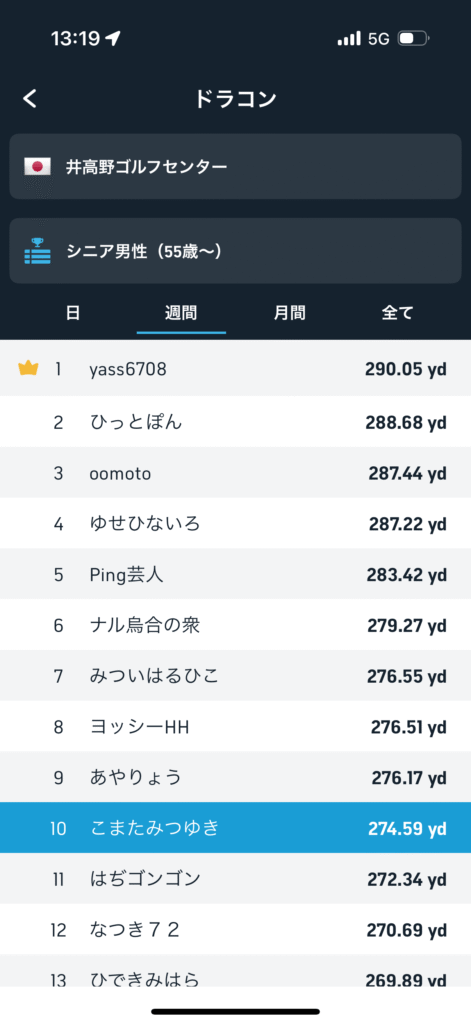Image resolution: width=471 pixels, height=1024 pixels.
Task: Open the 井高野ゴルフセンター location selector
Action: pyautogui.click(x=235, y=167)
